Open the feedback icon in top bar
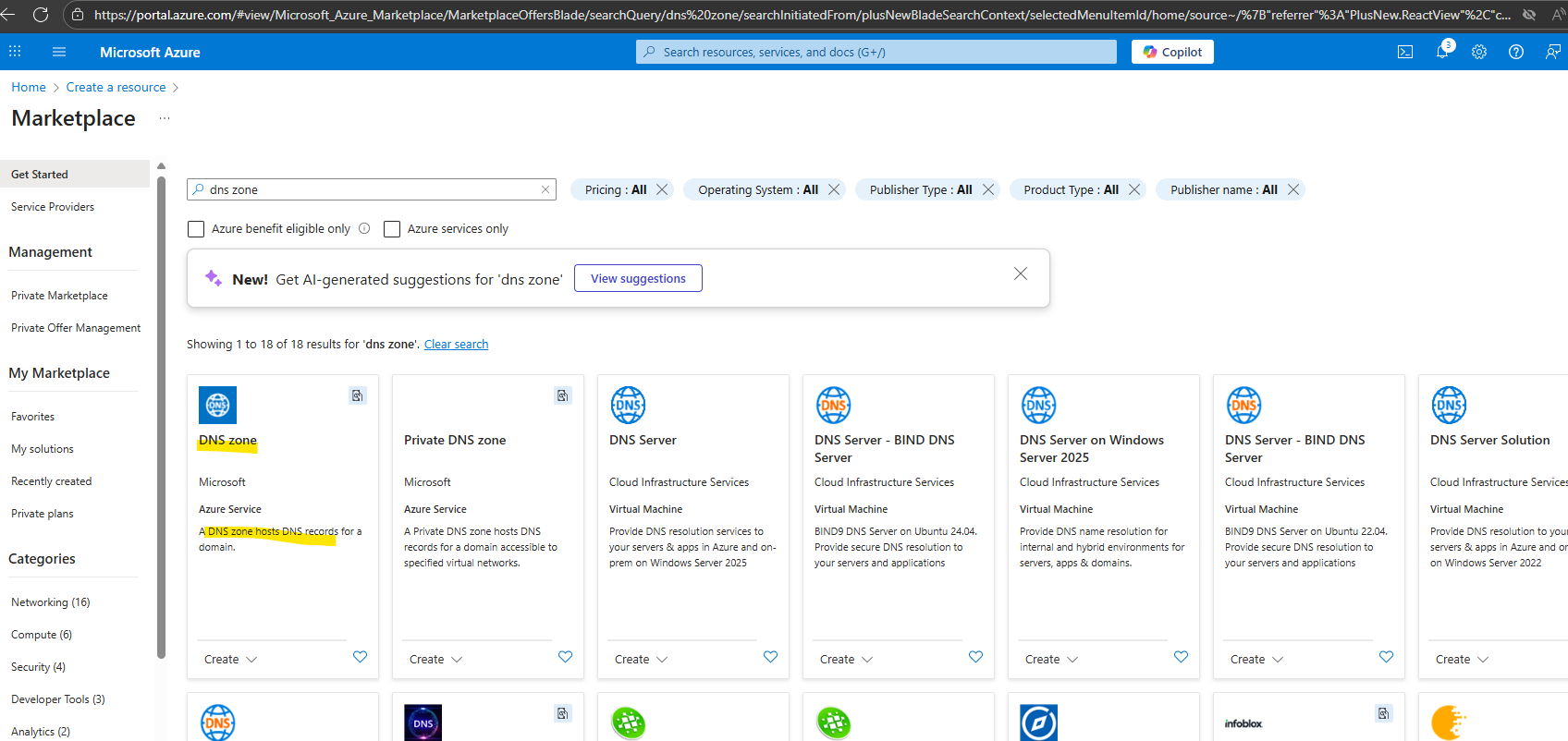The width and height of the screenshot is (1568, 741). click(x=1552, y=53)
